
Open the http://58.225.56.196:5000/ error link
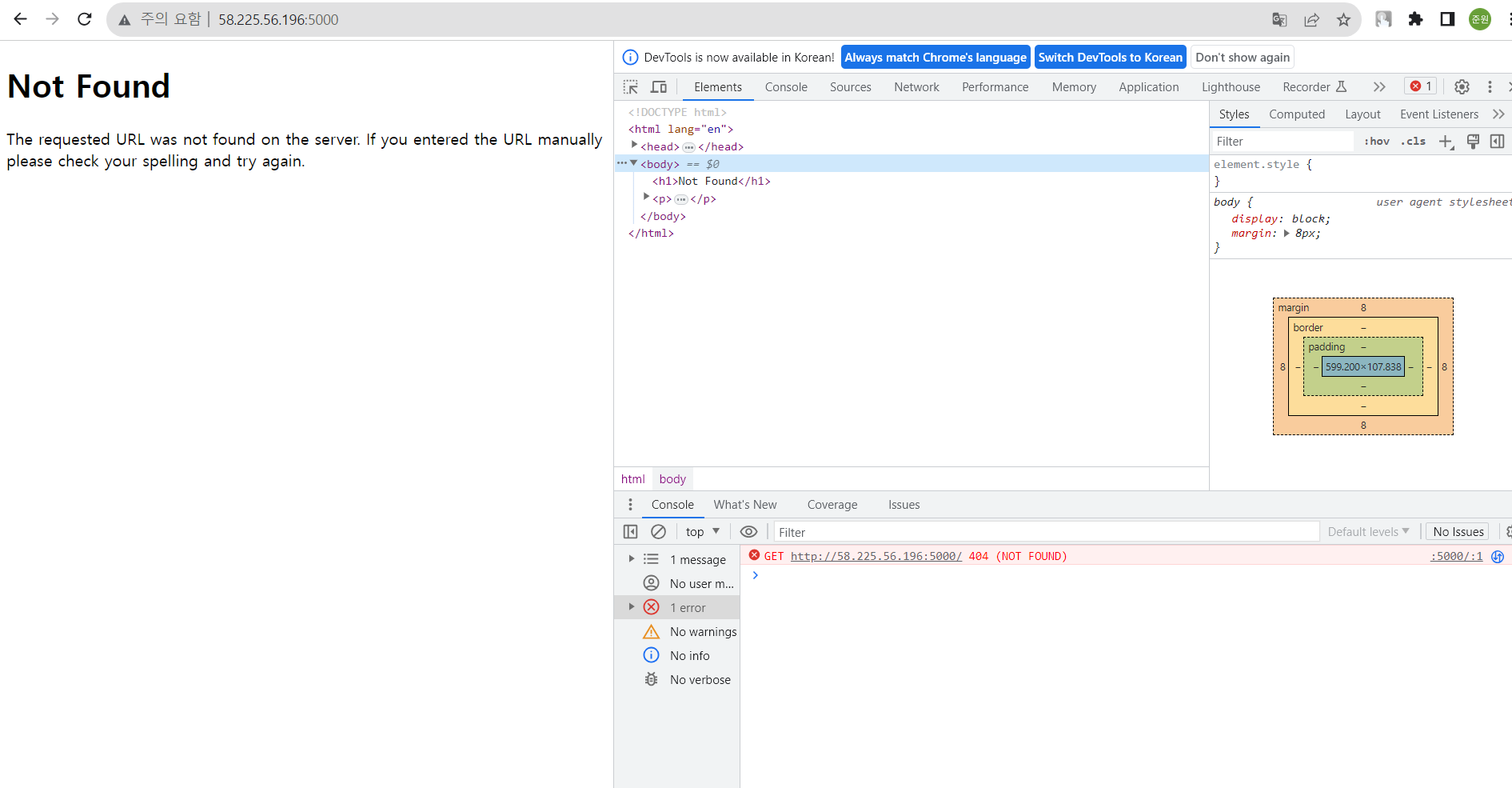pyautogui.click(x=876, y=556)
